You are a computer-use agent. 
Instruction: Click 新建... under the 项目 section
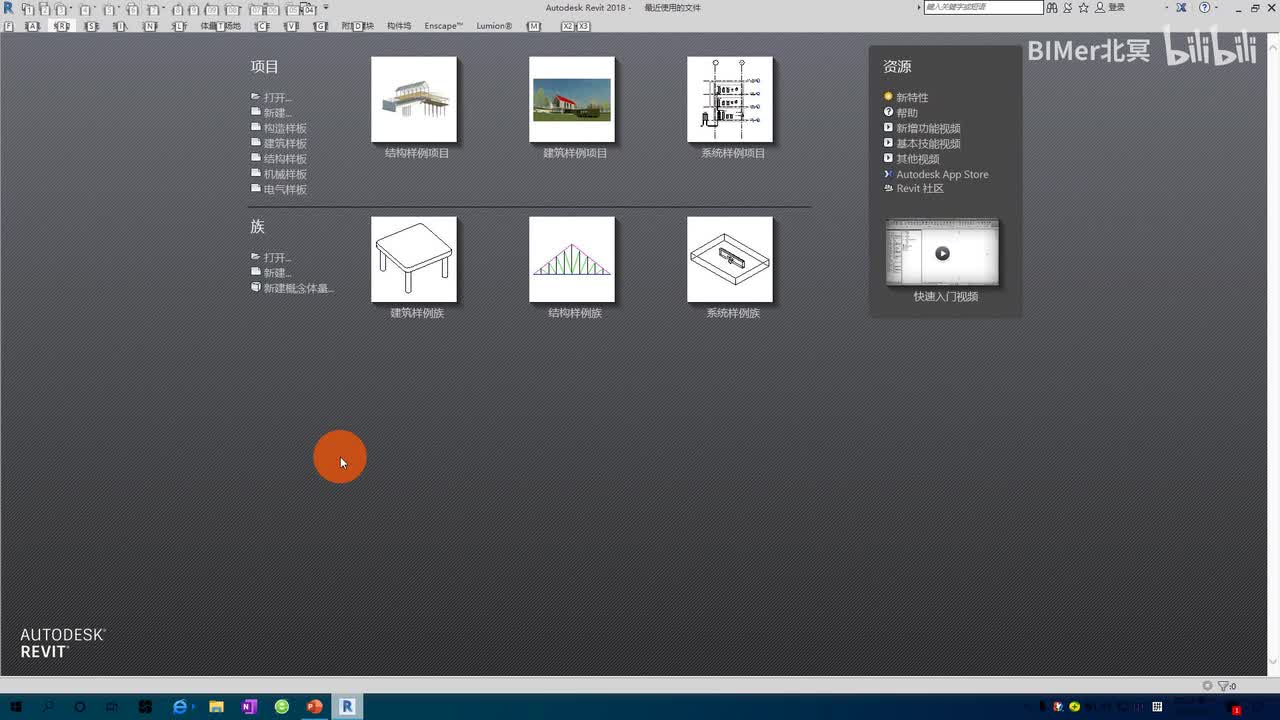pos(271,113)
